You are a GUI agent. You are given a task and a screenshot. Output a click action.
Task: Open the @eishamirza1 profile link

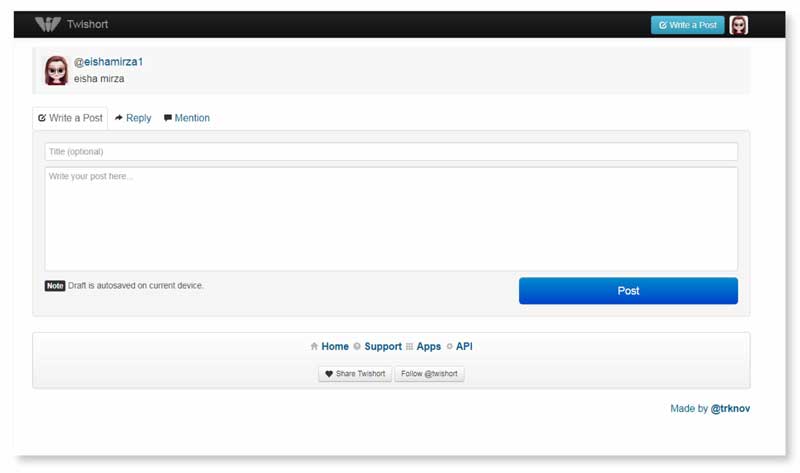[x=108, y=62]
